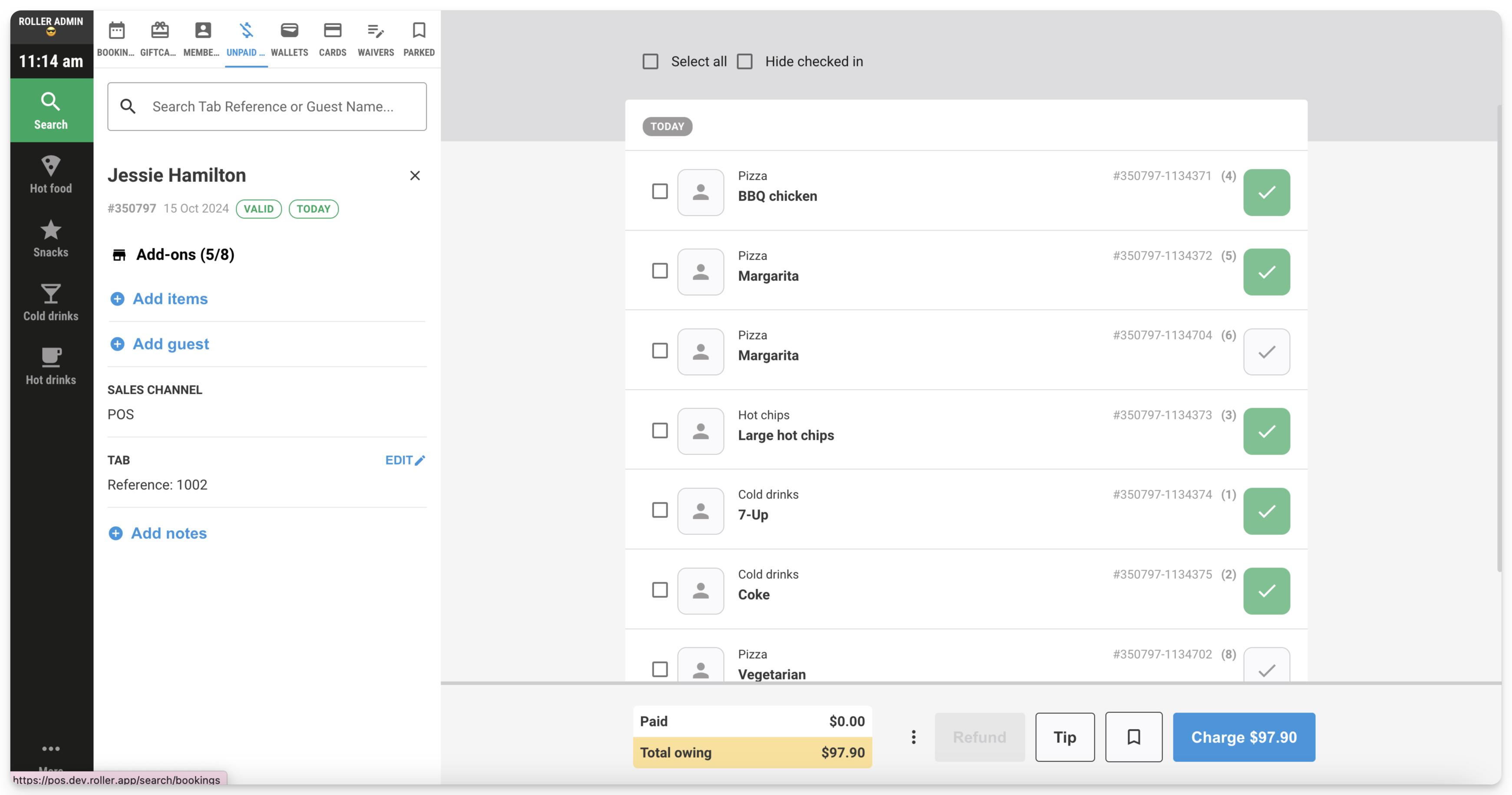This screenshot has width=1512, height=795.
Task: Click the guest avatar for 7-Up
Action: pyautogui.click(x=700, y=511)
